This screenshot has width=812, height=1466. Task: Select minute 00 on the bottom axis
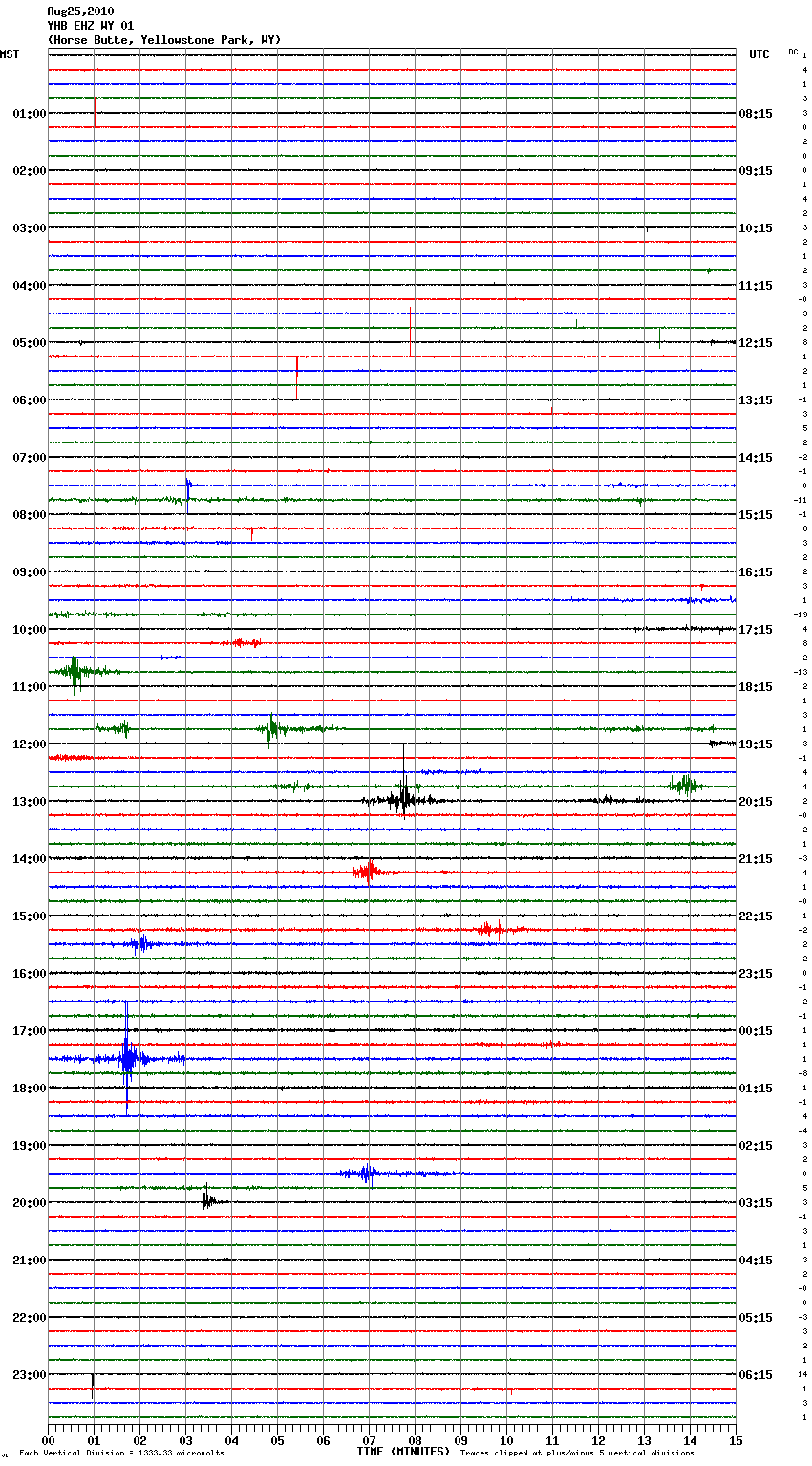pos(48,1440)
